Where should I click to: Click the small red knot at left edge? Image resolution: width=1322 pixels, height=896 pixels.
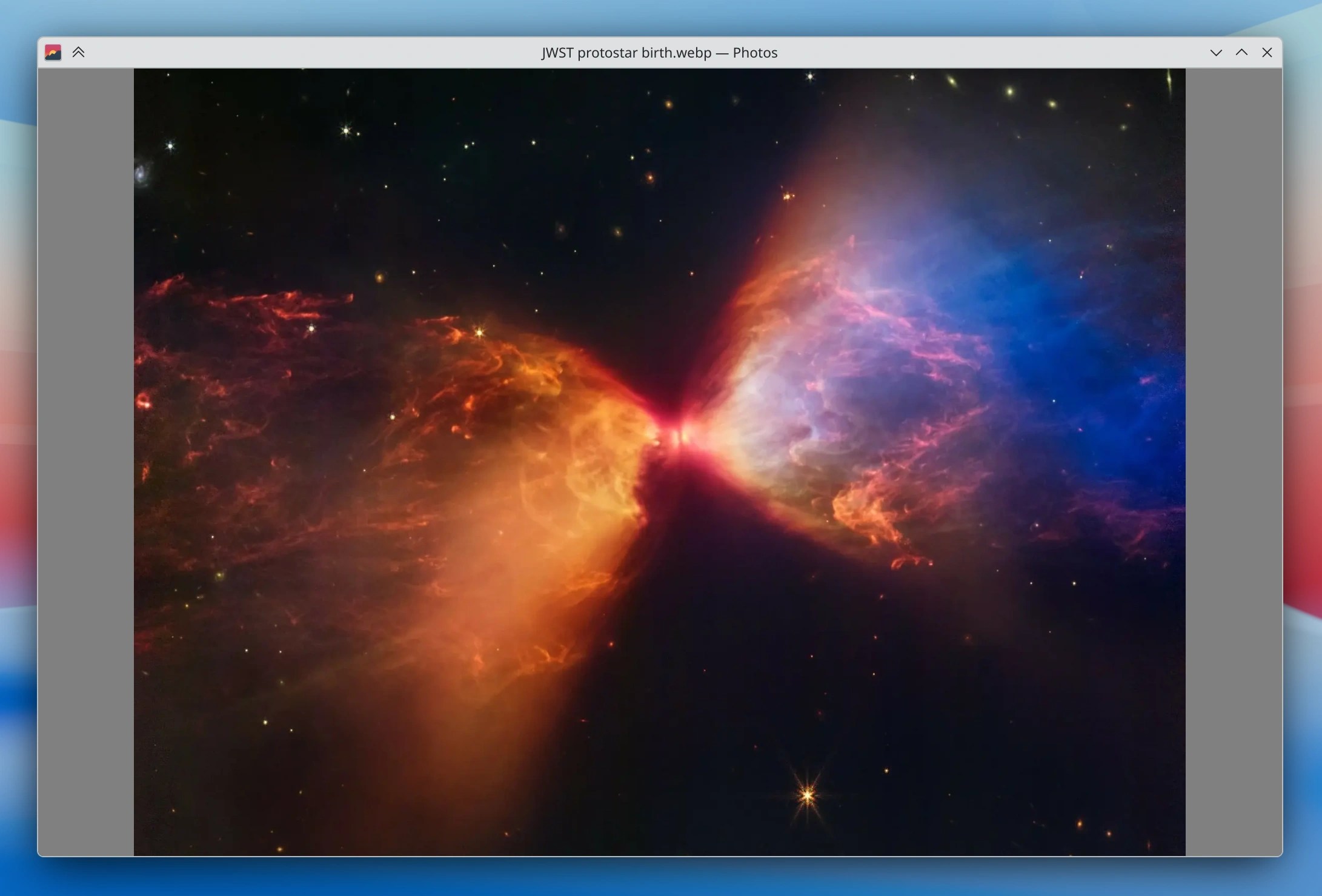pos(144,401)
